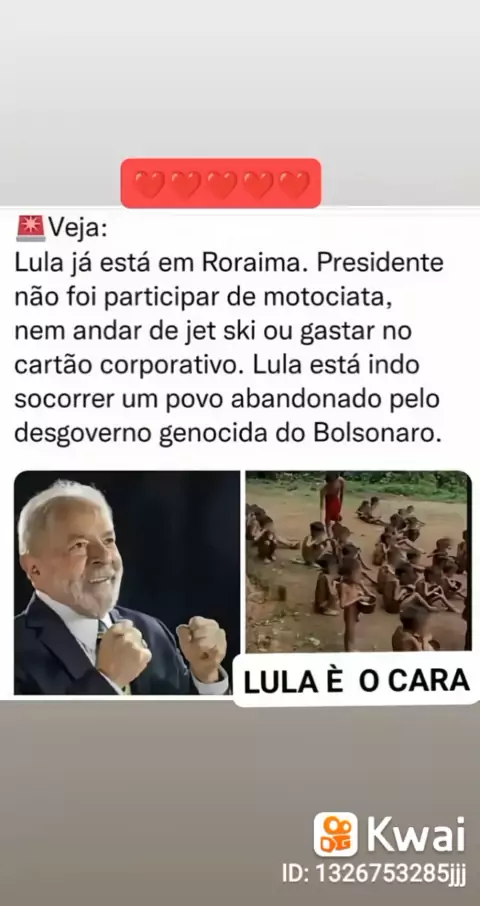Image resolution: width=480 pixels, height=906 pixels.
Task: Click the word Veja: in the post
Action: click(x=77, y=228)
